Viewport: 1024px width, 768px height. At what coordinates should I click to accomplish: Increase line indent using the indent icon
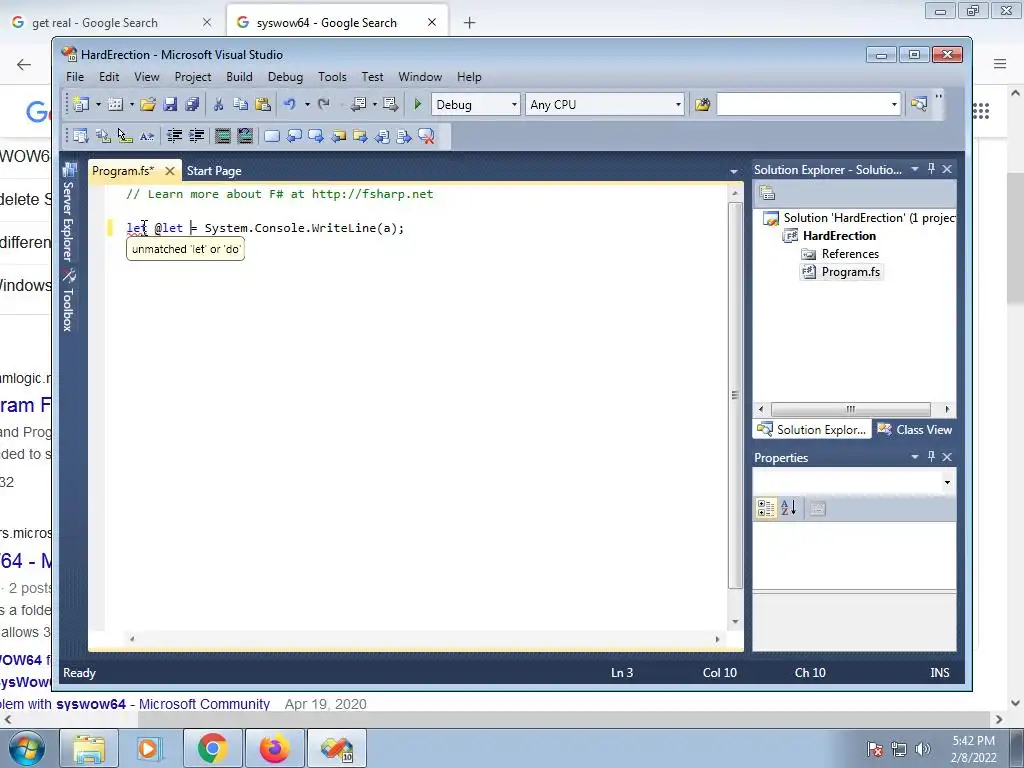click(x=197, y=136)
